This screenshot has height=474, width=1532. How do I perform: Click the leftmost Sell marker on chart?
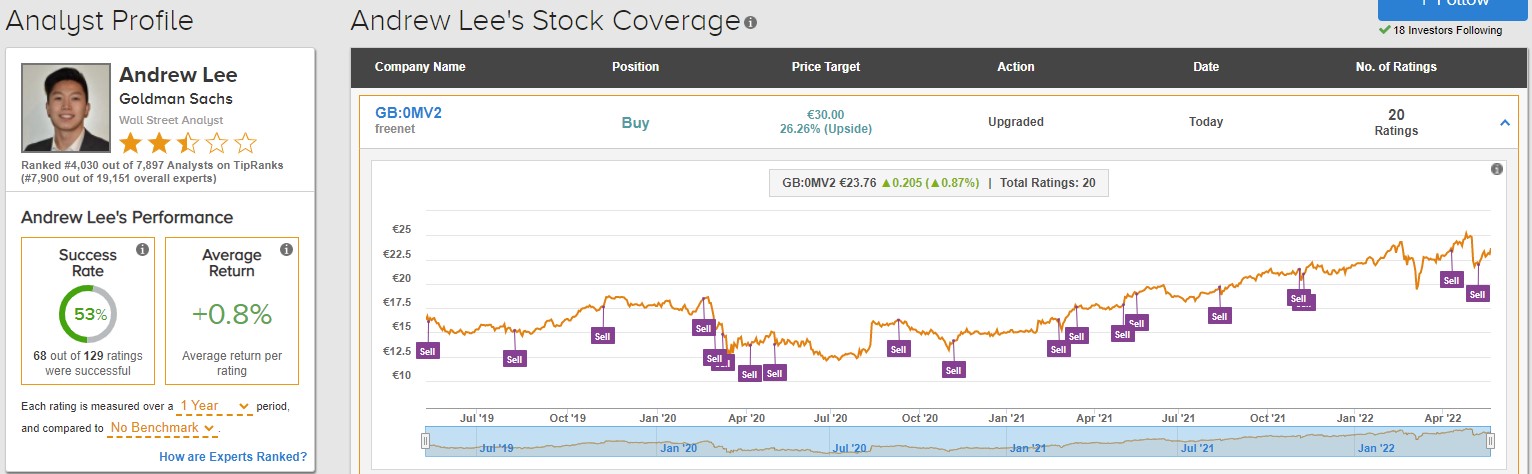428,351
